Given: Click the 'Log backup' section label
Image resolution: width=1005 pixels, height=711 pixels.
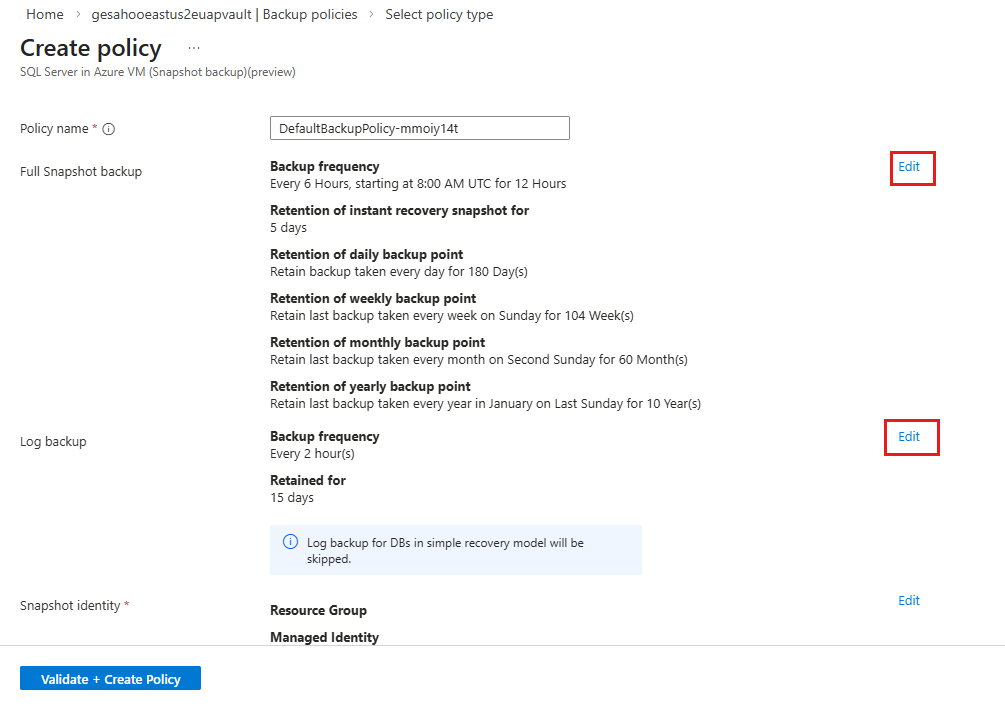Looking at the screenshot, I should coord(53,442).
